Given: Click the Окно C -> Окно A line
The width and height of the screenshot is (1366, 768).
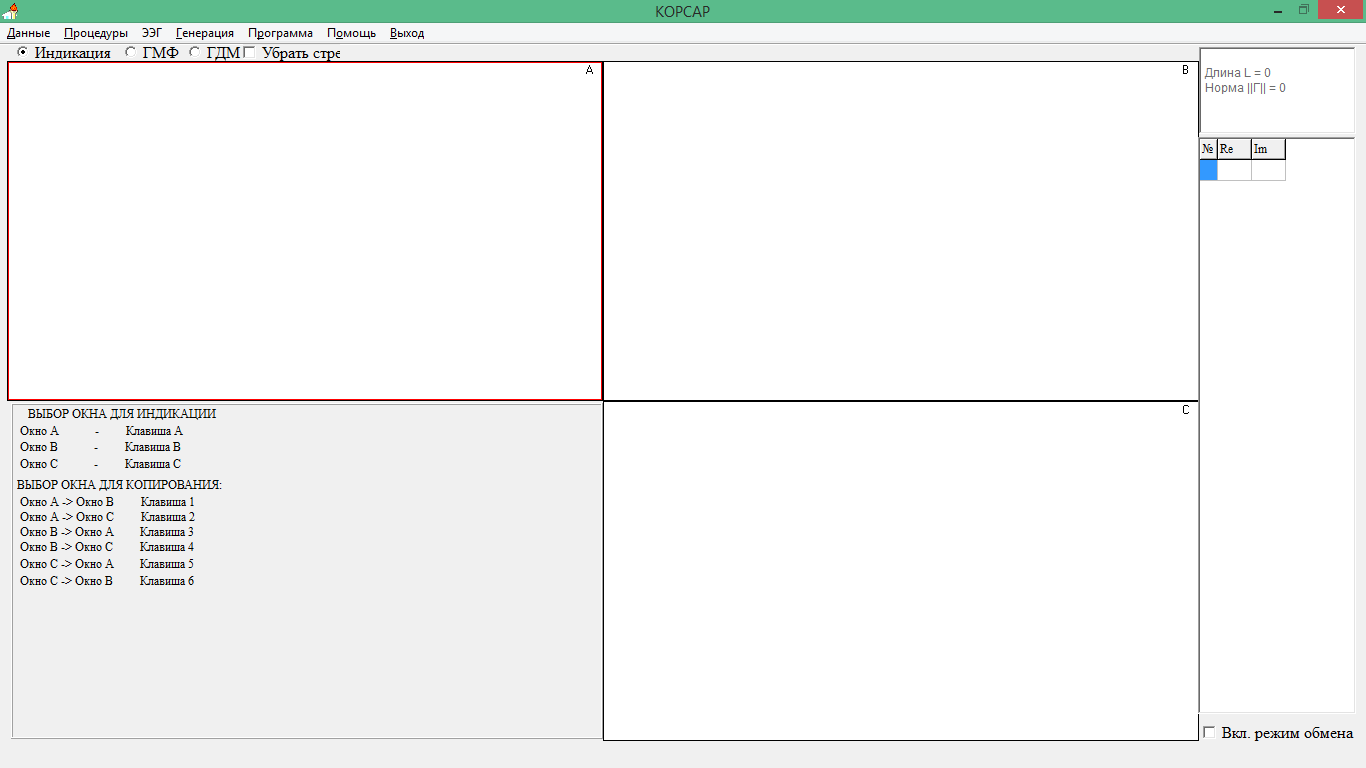Looking at the screenshot, I should [x=107, y=564].
